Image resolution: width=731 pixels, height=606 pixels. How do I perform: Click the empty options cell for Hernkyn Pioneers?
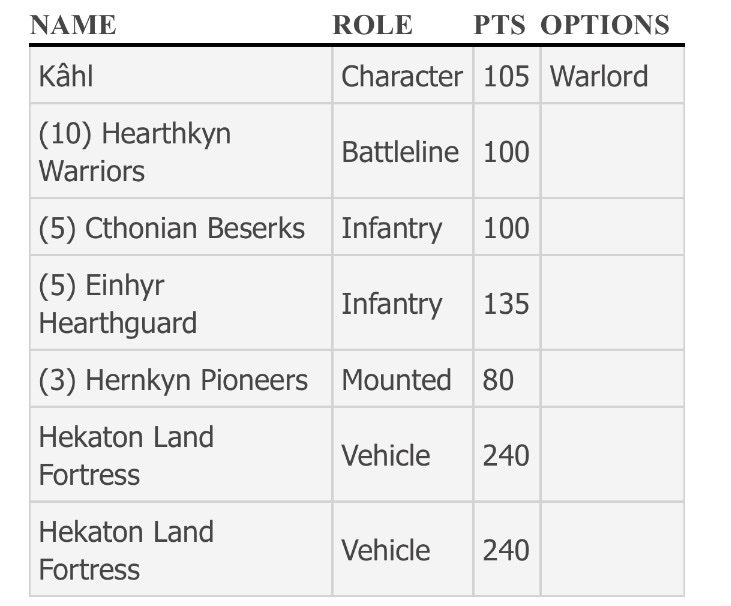click(613, 380)
